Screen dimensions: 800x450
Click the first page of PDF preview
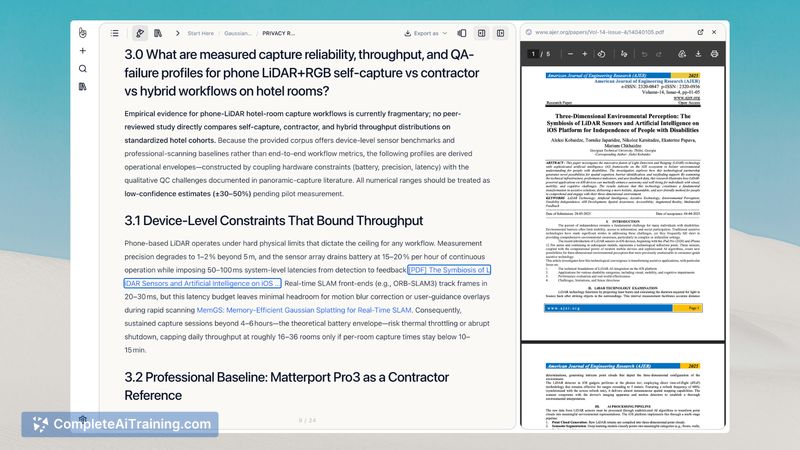pyautogui.click(x=623, y=203)
